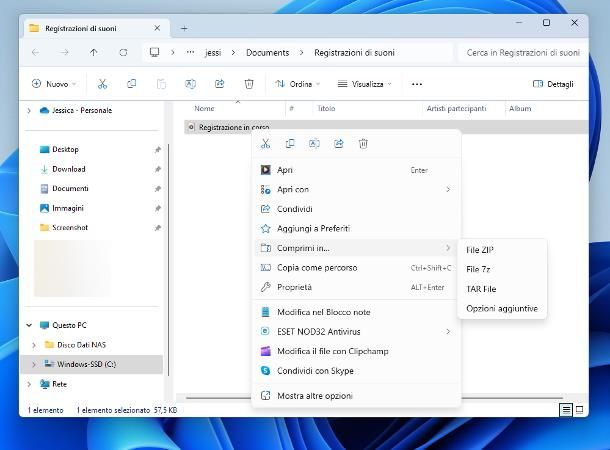Click the Delete trash icon in the context menu
The image size is (610, 450).
(363, 144)
